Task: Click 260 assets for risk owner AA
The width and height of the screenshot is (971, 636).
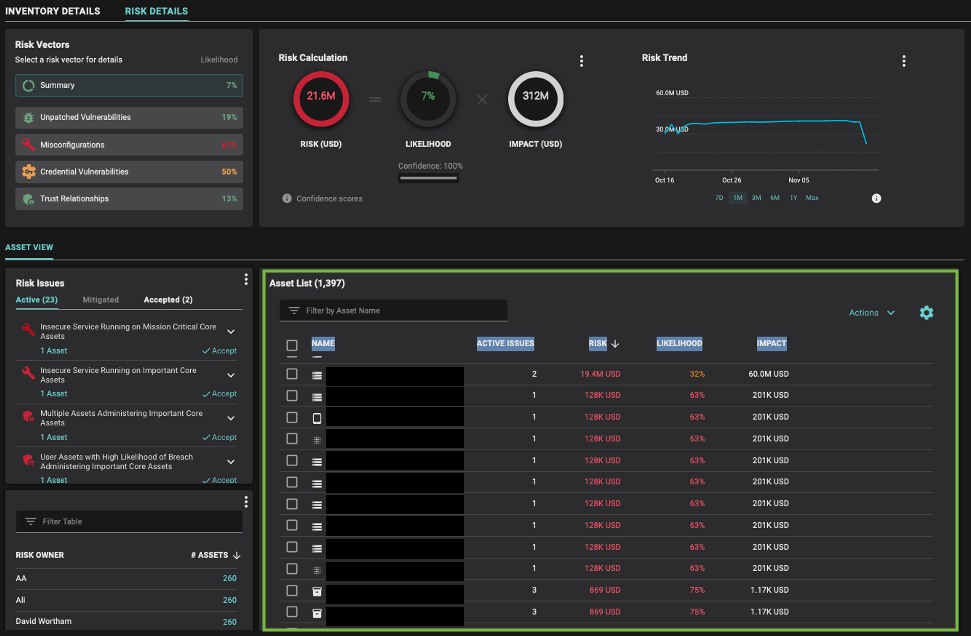Action: [x=229, y=578]
